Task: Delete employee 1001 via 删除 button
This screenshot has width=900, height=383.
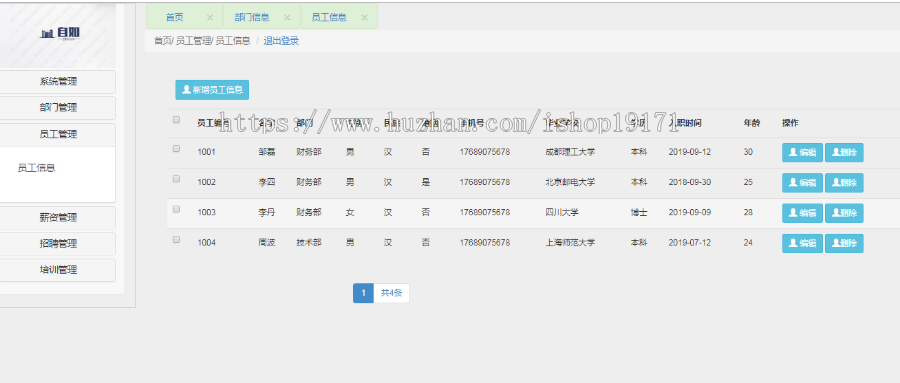Action: click(844, 153)
